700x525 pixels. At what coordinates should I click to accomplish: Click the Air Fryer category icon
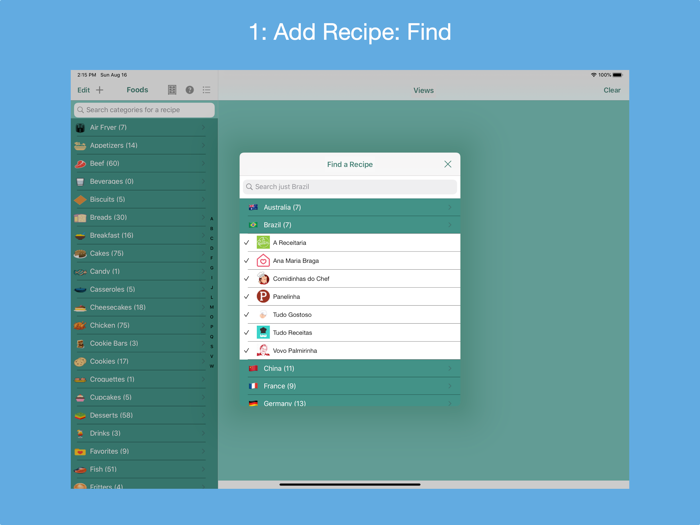[x=80, y=128]
